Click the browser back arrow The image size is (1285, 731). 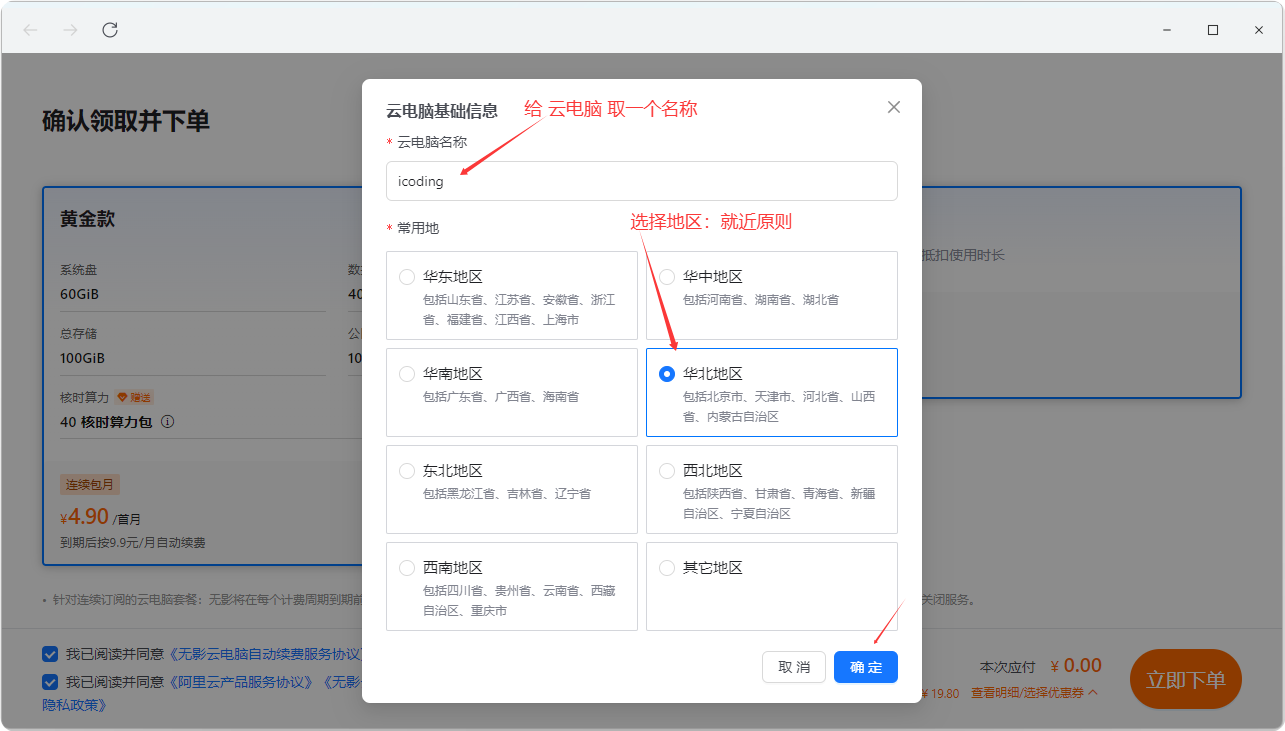pos(30,30)
